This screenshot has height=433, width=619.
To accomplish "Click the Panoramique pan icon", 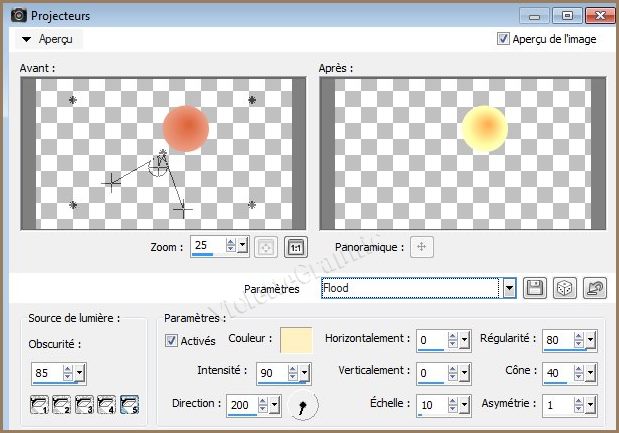I will [x=422, y=246].
